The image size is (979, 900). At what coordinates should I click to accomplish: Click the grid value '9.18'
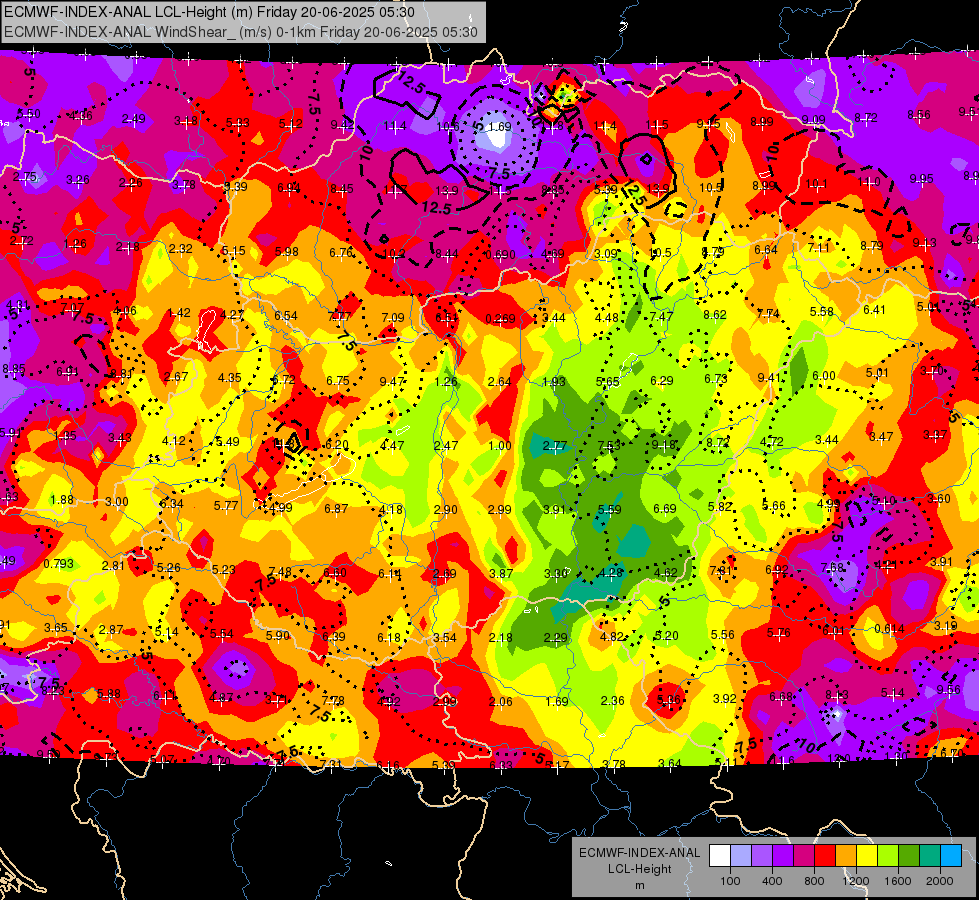(x=663, y=445)
